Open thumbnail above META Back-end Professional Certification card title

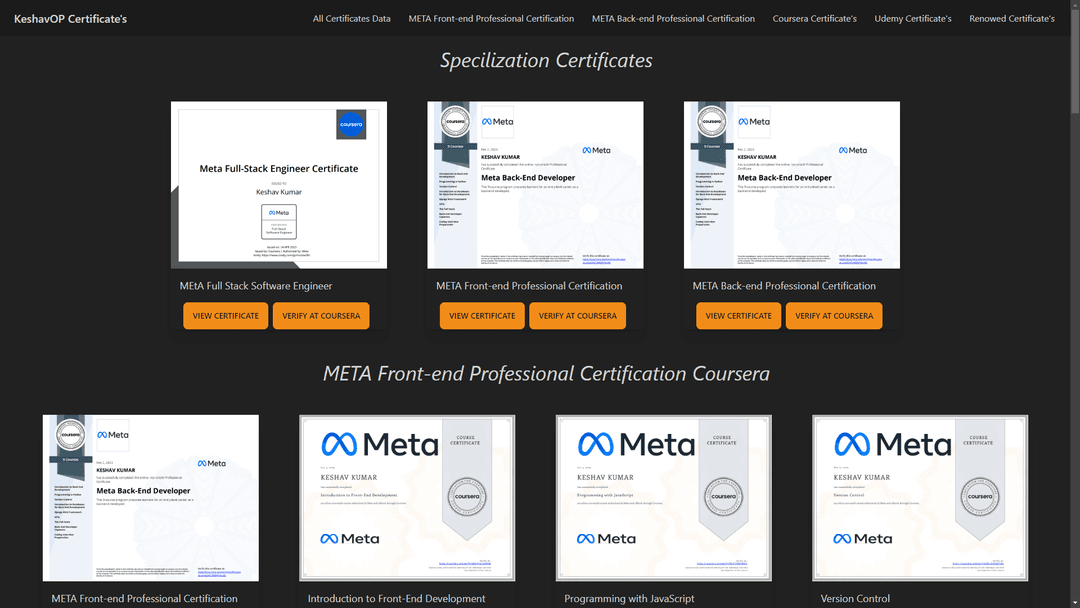792,185
